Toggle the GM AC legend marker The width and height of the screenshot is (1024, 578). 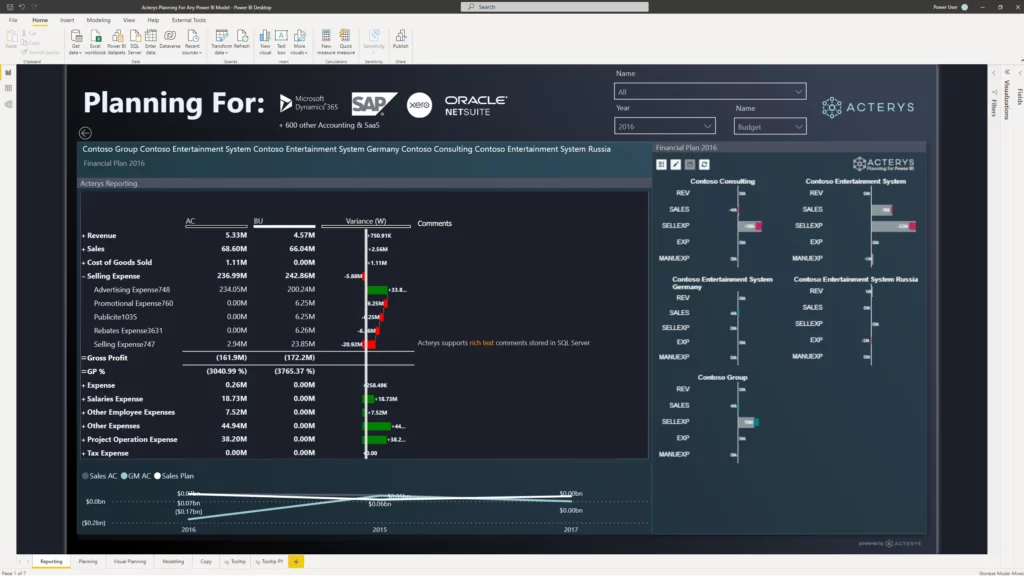[x=124, y=476]
